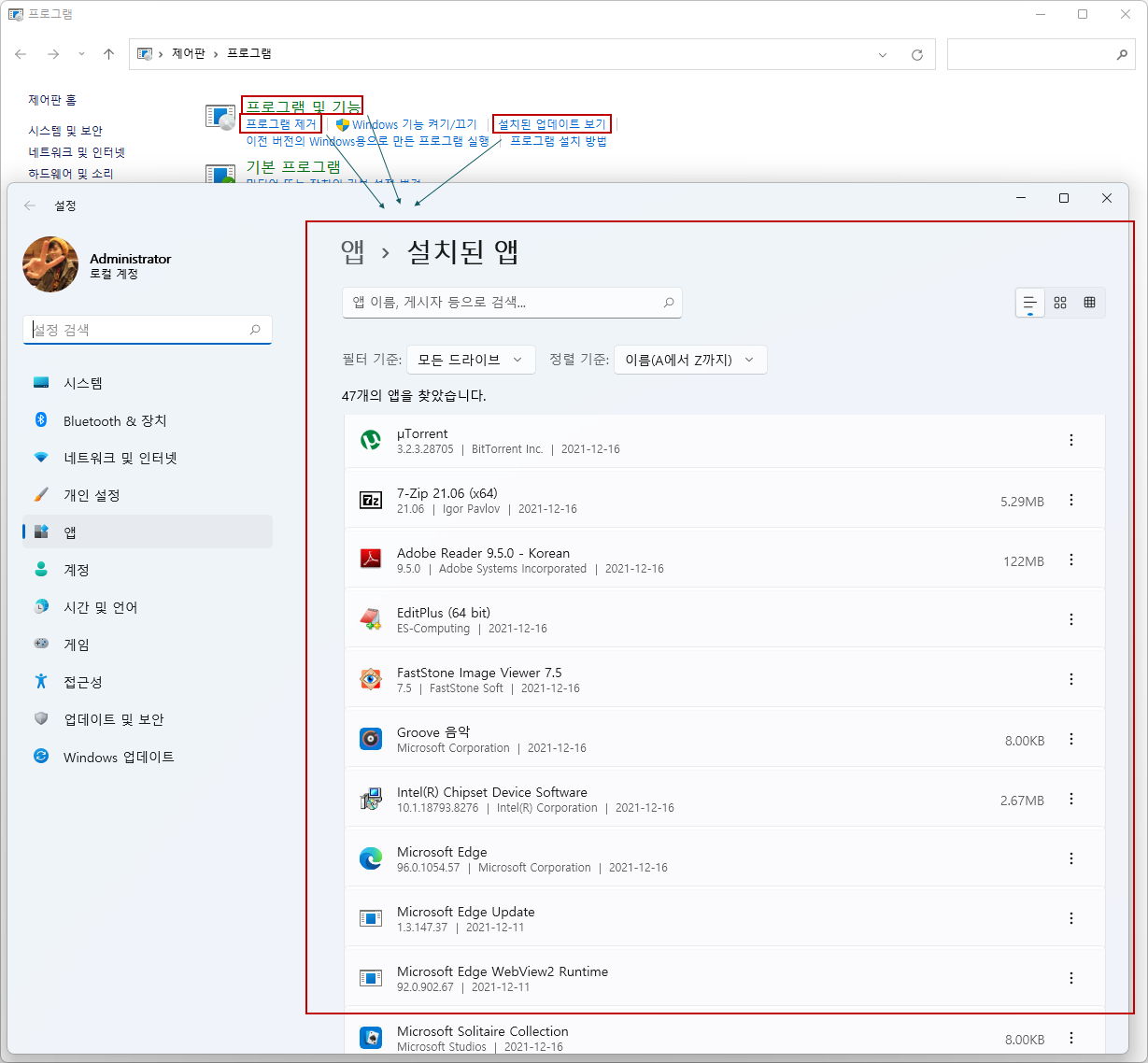Click 프로그램 설치 방법 link
Screen dimensions: 1148x1063
[559, 141]
